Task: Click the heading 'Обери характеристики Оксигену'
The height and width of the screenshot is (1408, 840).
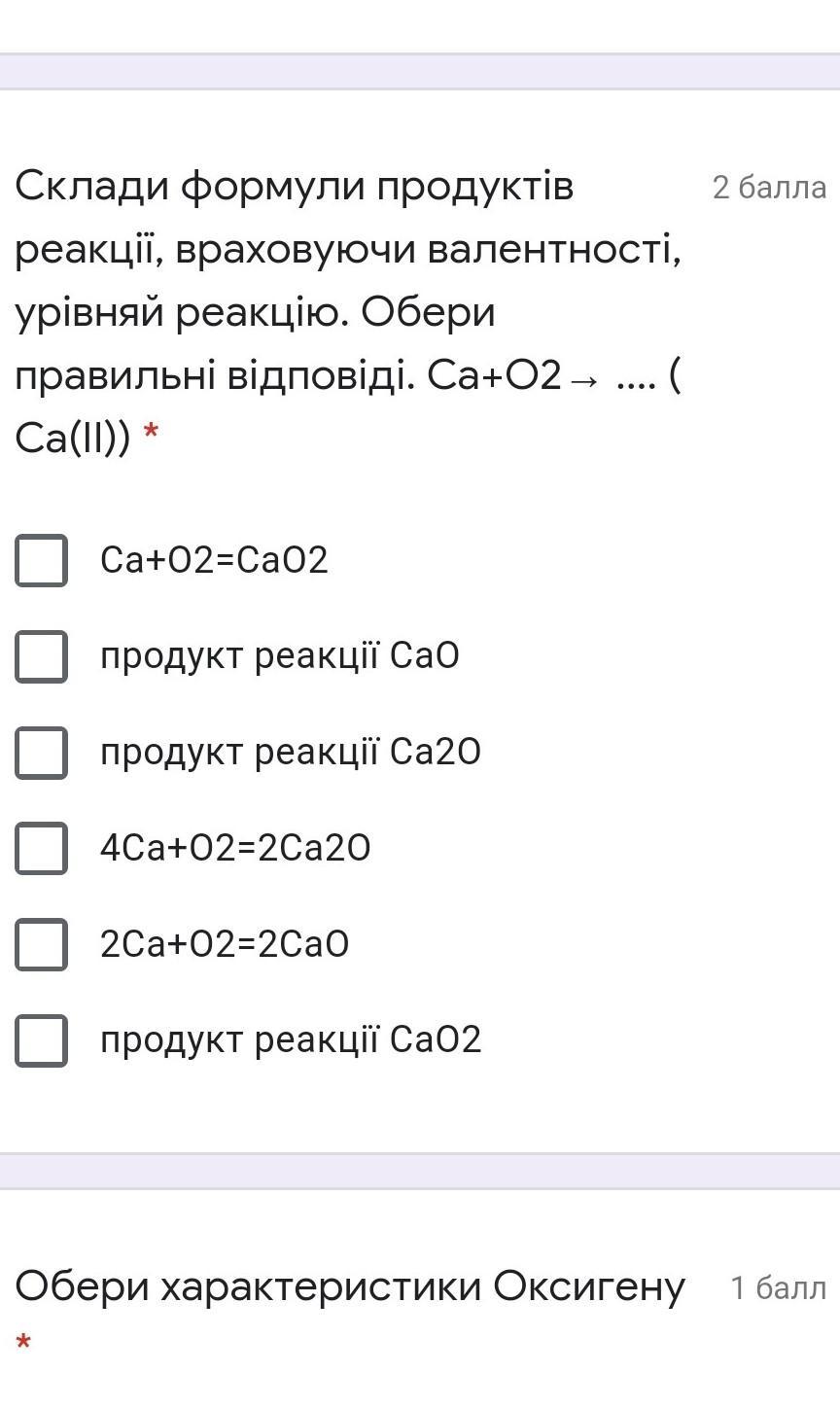Action: pos(350,1287)
